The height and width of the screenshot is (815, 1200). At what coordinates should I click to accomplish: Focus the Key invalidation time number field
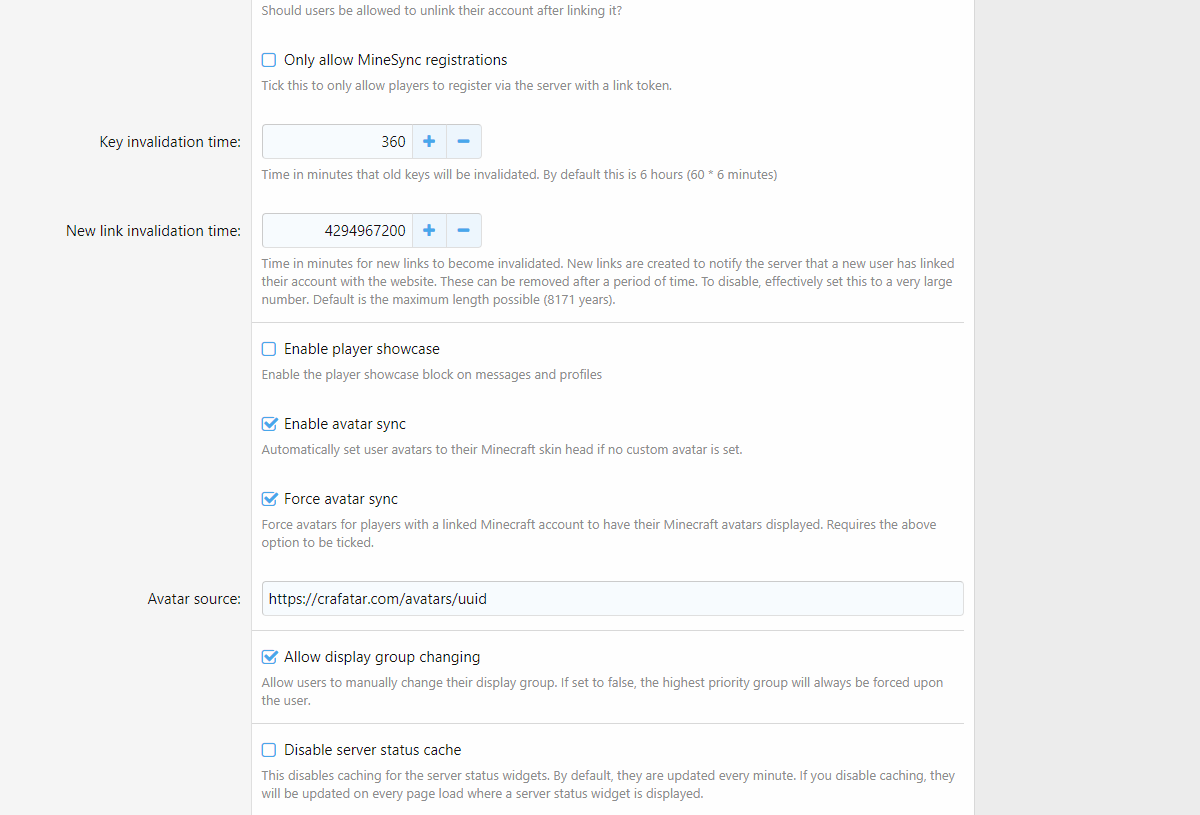pyautogui.click(x=337, y=142)
